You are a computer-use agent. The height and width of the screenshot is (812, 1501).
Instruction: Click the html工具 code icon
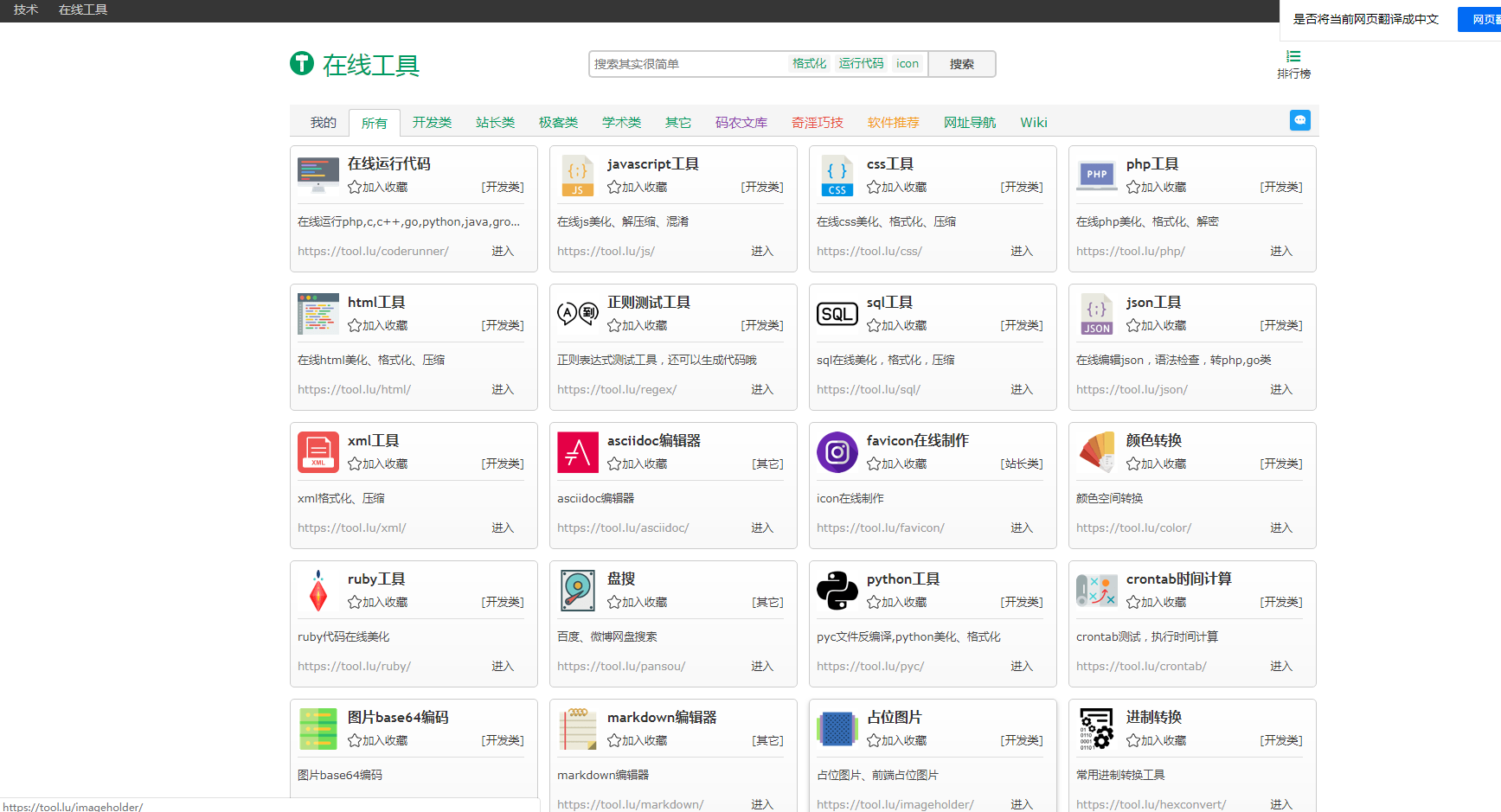pyautogui.click(x=318, y=314)
